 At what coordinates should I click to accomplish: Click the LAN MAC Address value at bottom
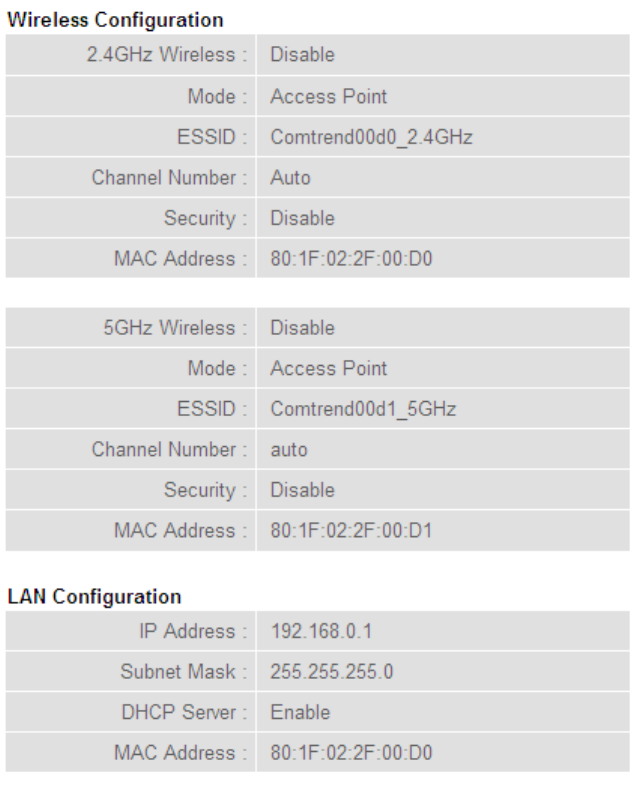pyautogui.click(x=351, y=753)
